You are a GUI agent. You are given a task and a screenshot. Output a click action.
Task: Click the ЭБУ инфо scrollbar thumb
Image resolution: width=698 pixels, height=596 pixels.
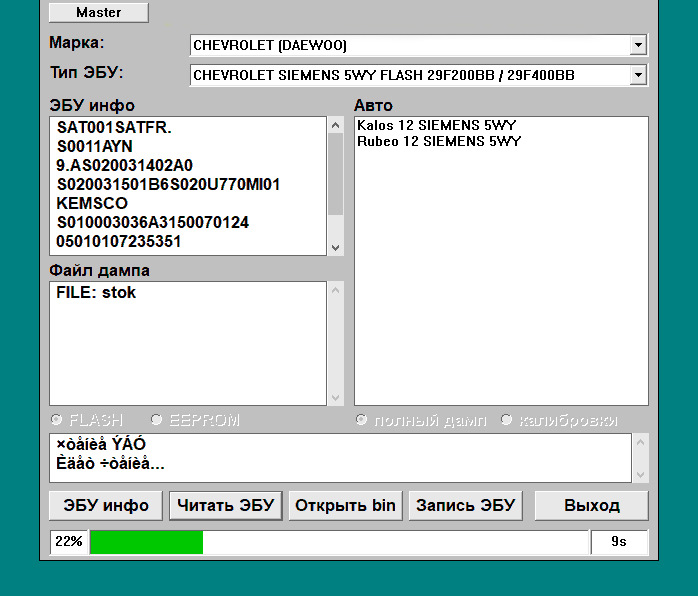pos(336,174)
